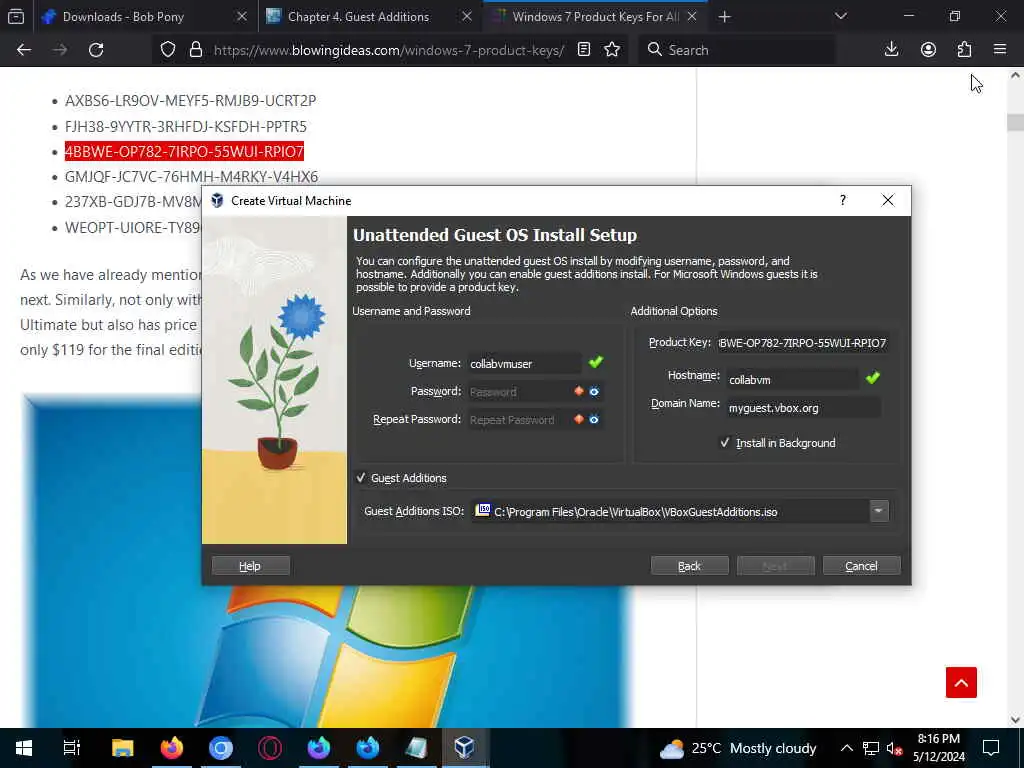Close the Create Virtual Machine dialog
Image resolution: width=1024 pixels, height=768 pixels.
888,200
